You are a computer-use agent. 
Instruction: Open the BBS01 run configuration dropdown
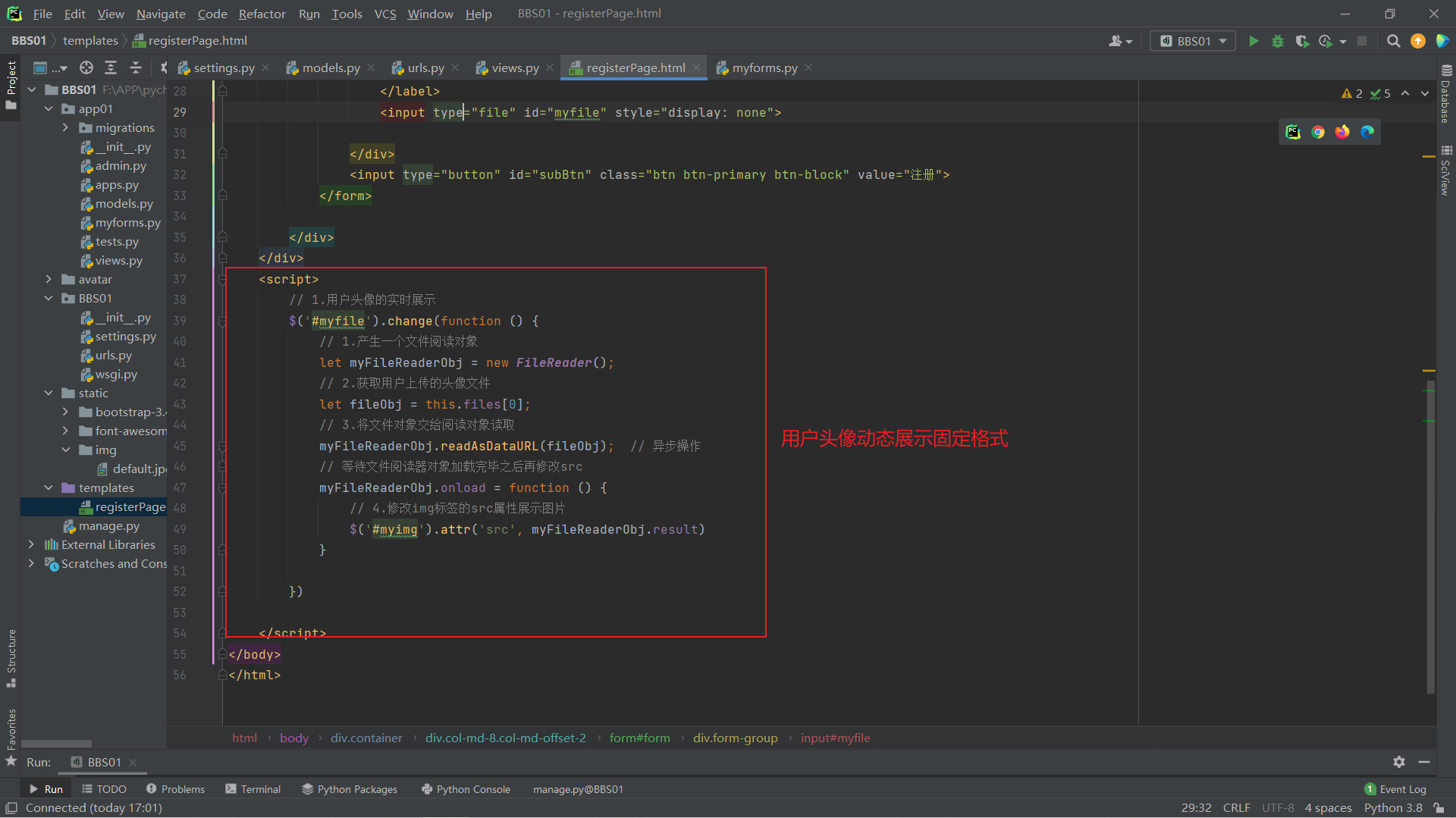[1193, 41]
